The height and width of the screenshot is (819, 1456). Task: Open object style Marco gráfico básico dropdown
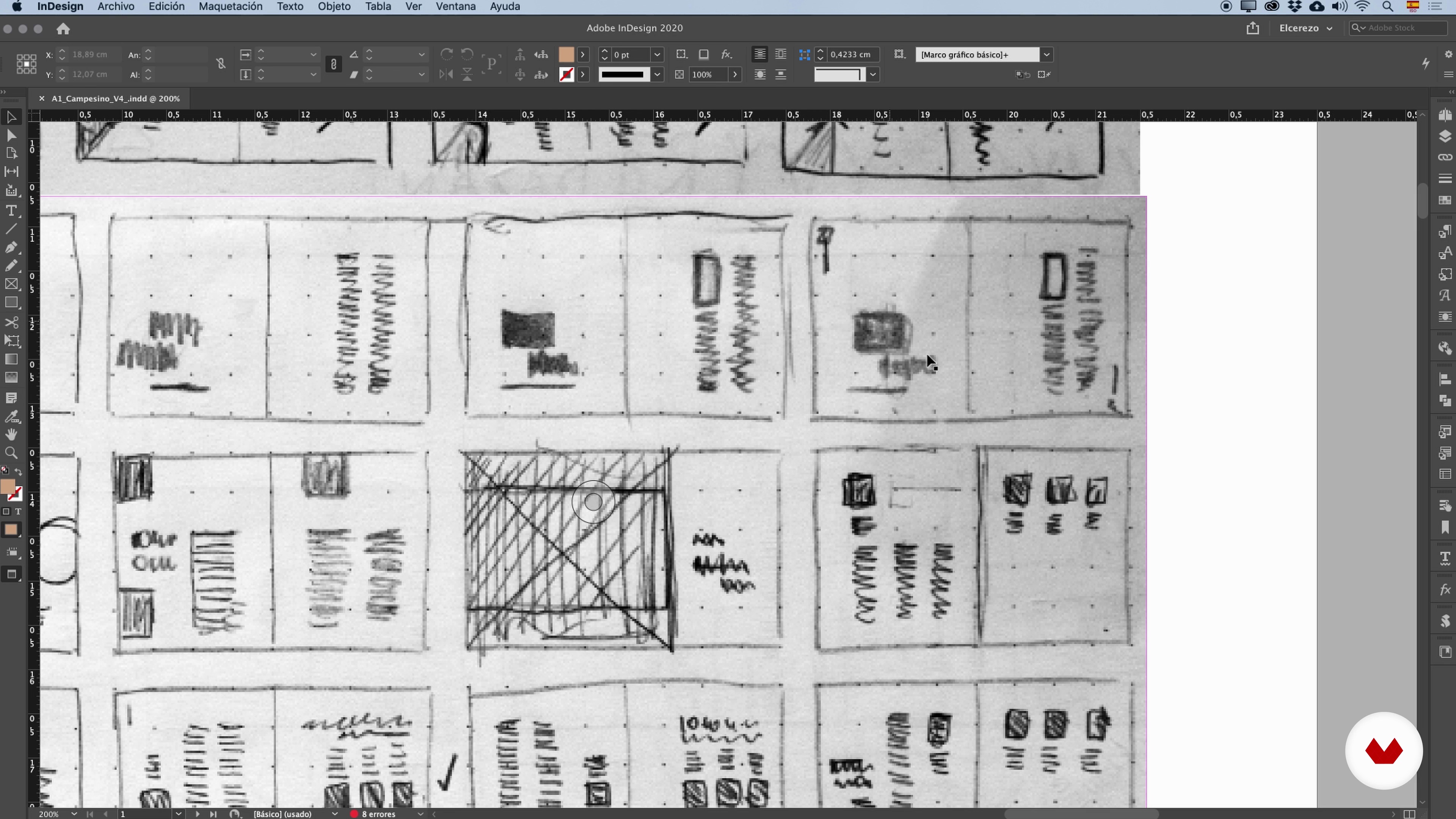click(1047, 55)
